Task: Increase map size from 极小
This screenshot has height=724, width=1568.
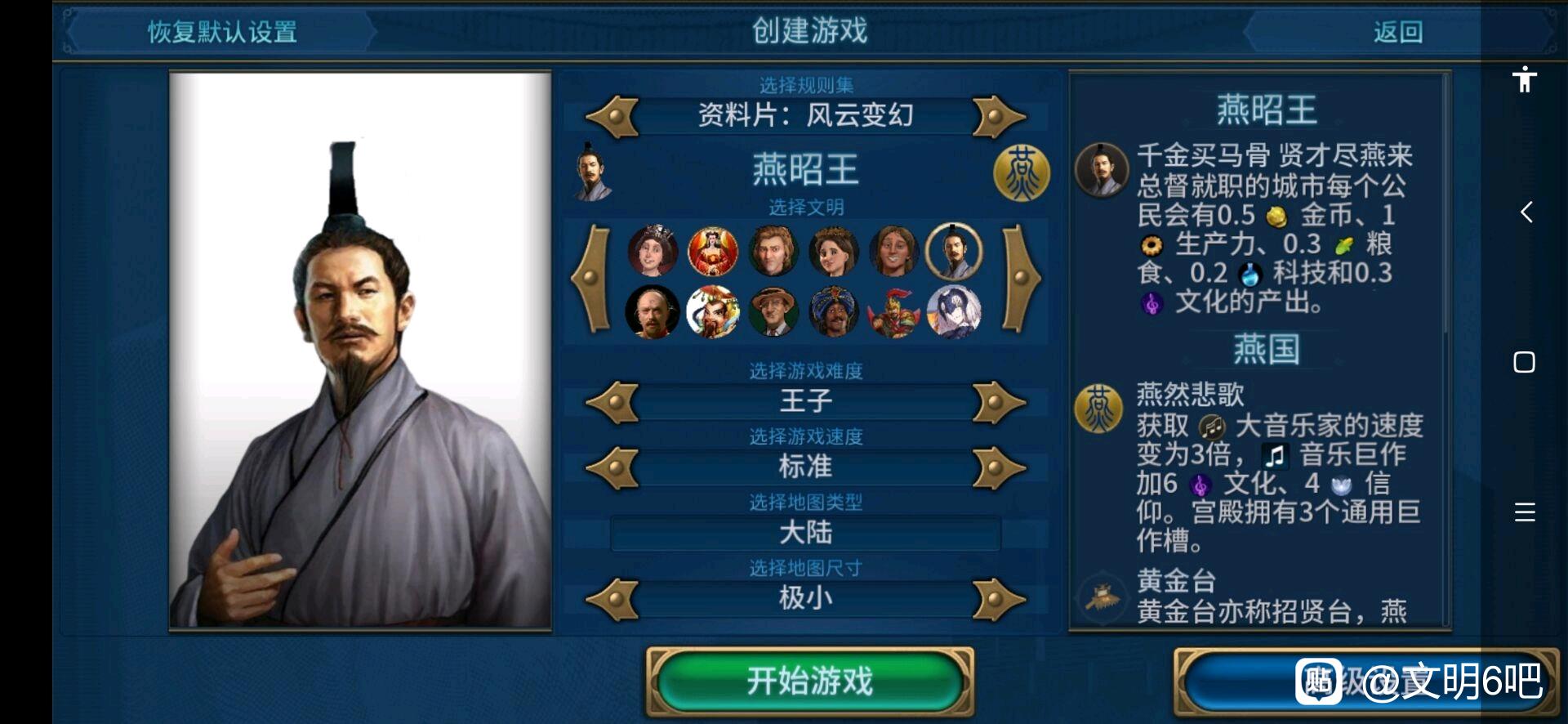Action: click(x=997, y=601)
